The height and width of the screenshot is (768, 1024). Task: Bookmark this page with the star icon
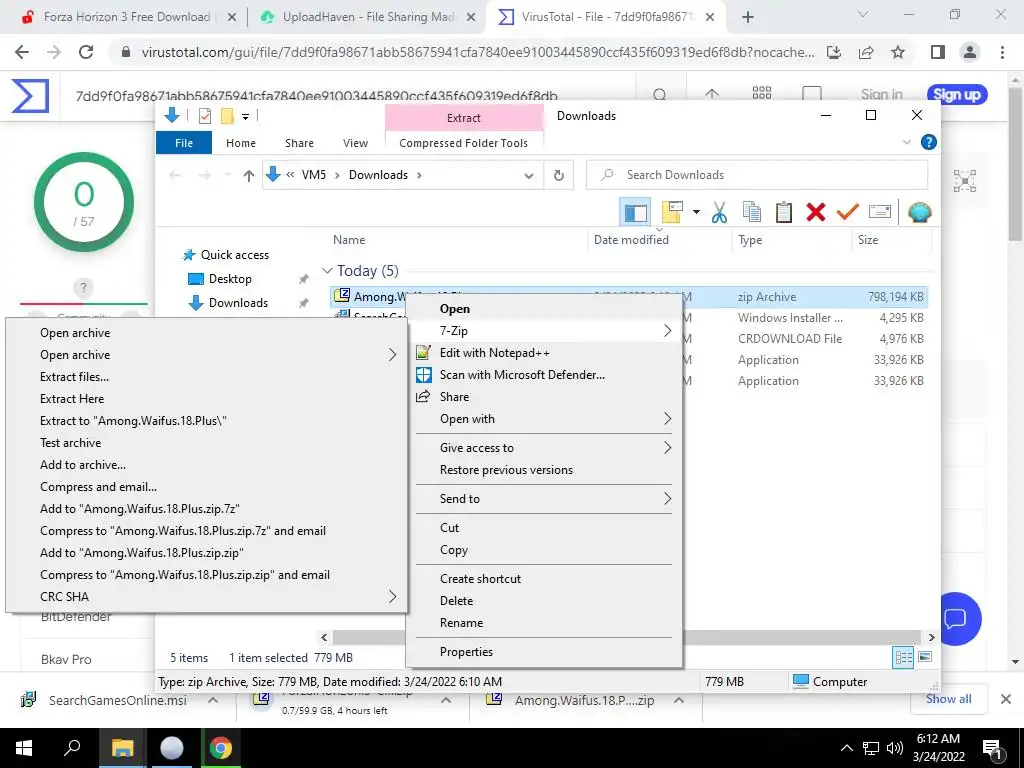click(898, 52)
